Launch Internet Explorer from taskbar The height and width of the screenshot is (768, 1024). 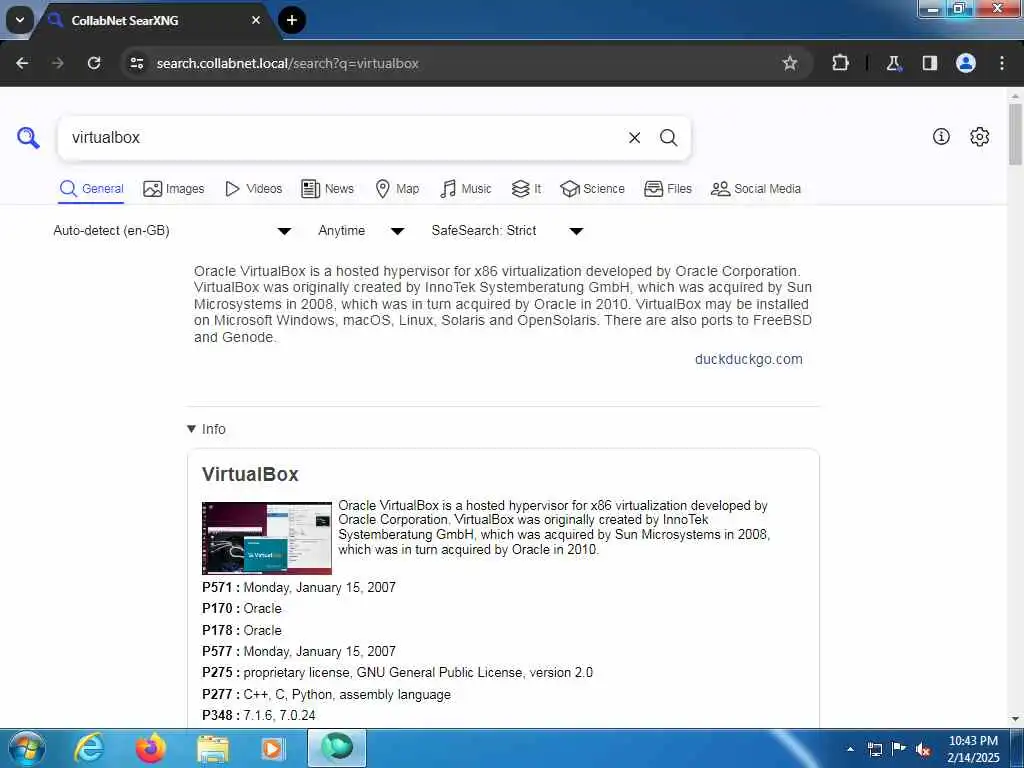point(89,748)
